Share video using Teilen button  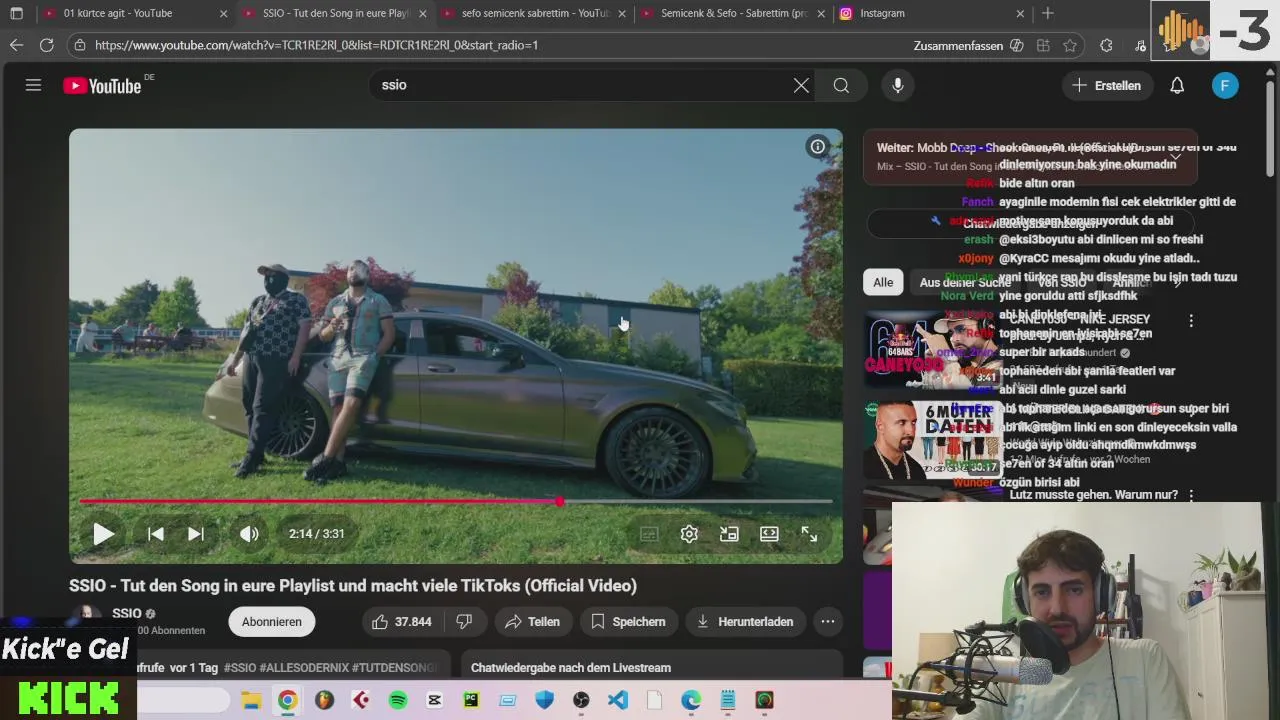click(532, 621)
